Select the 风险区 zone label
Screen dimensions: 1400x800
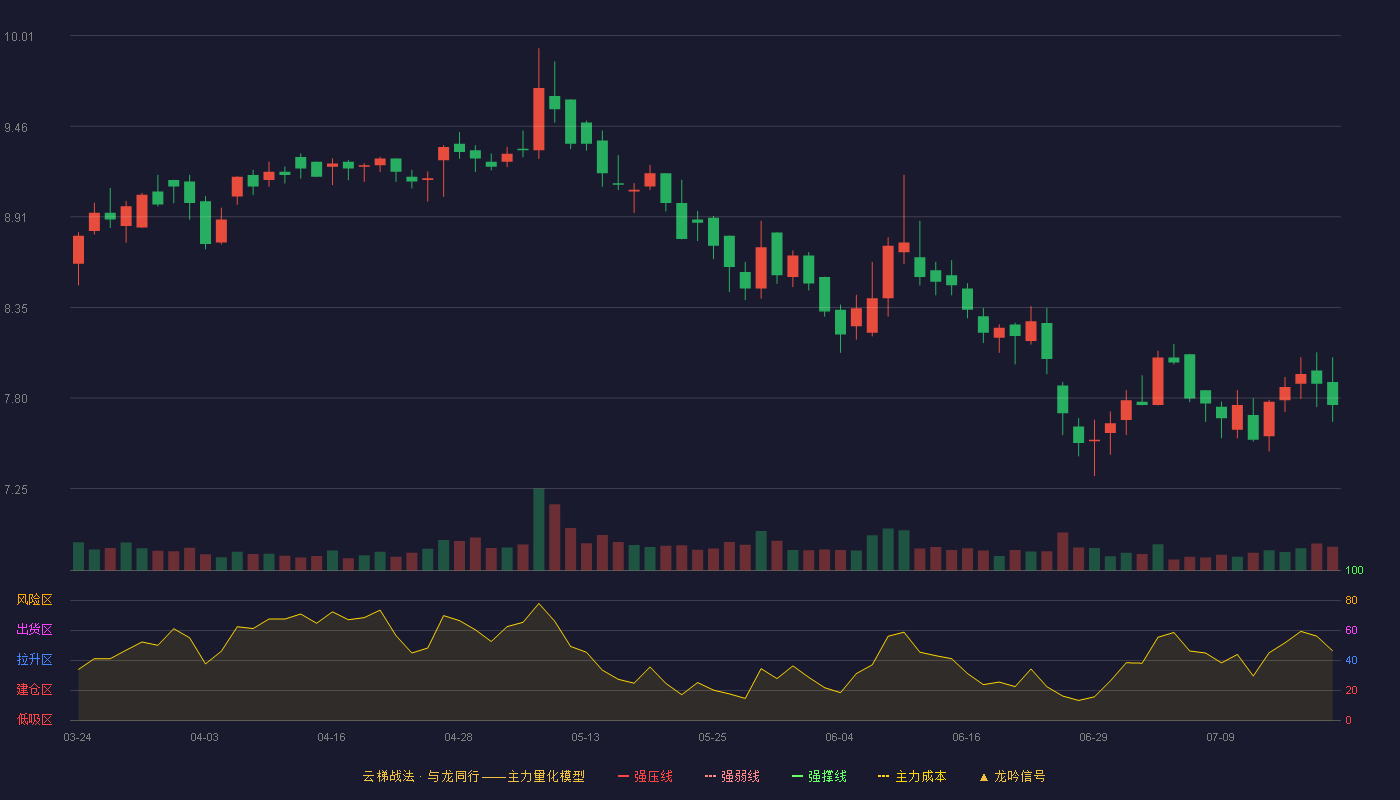(35, 600)
